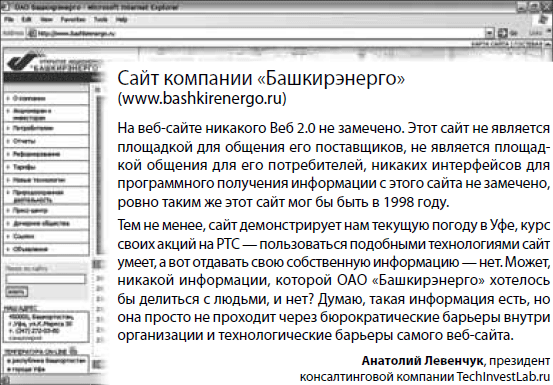Viewport: 553px width, 385px height.
Task: Open the View menu
Action: coord(46,19)
